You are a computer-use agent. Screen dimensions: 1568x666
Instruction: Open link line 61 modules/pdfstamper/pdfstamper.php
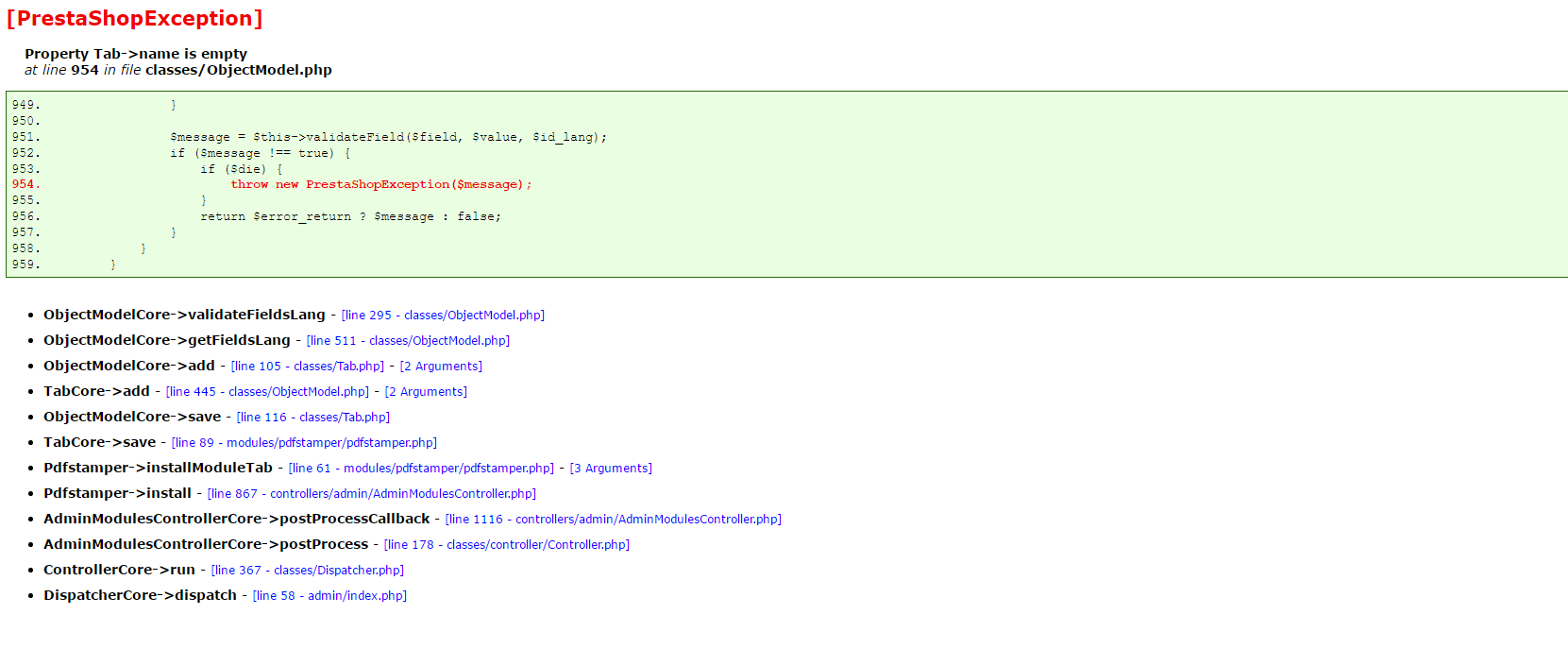click(x=421, y=469)
